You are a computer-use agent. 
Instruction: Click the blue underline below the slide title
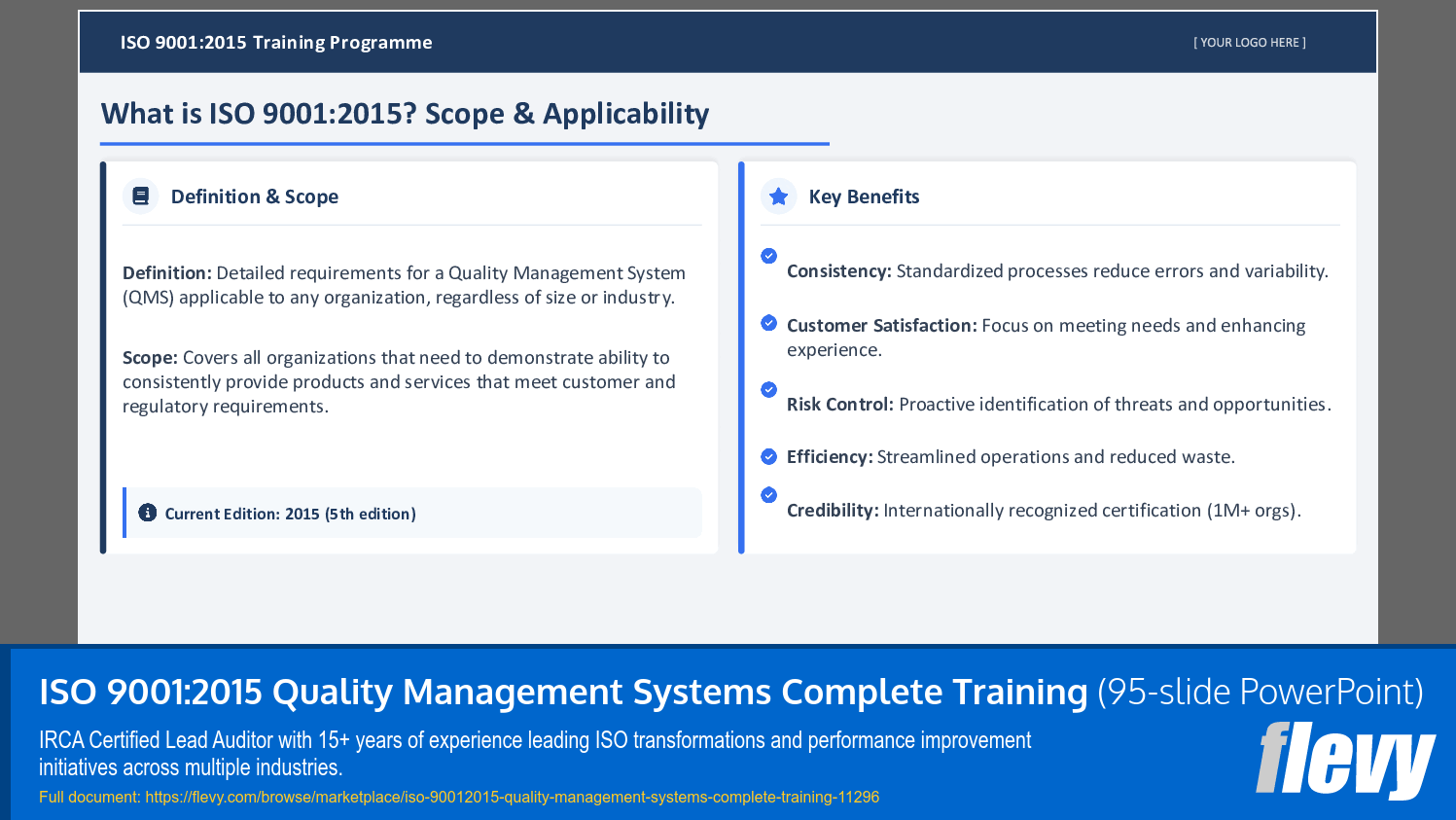pos(464,143)
